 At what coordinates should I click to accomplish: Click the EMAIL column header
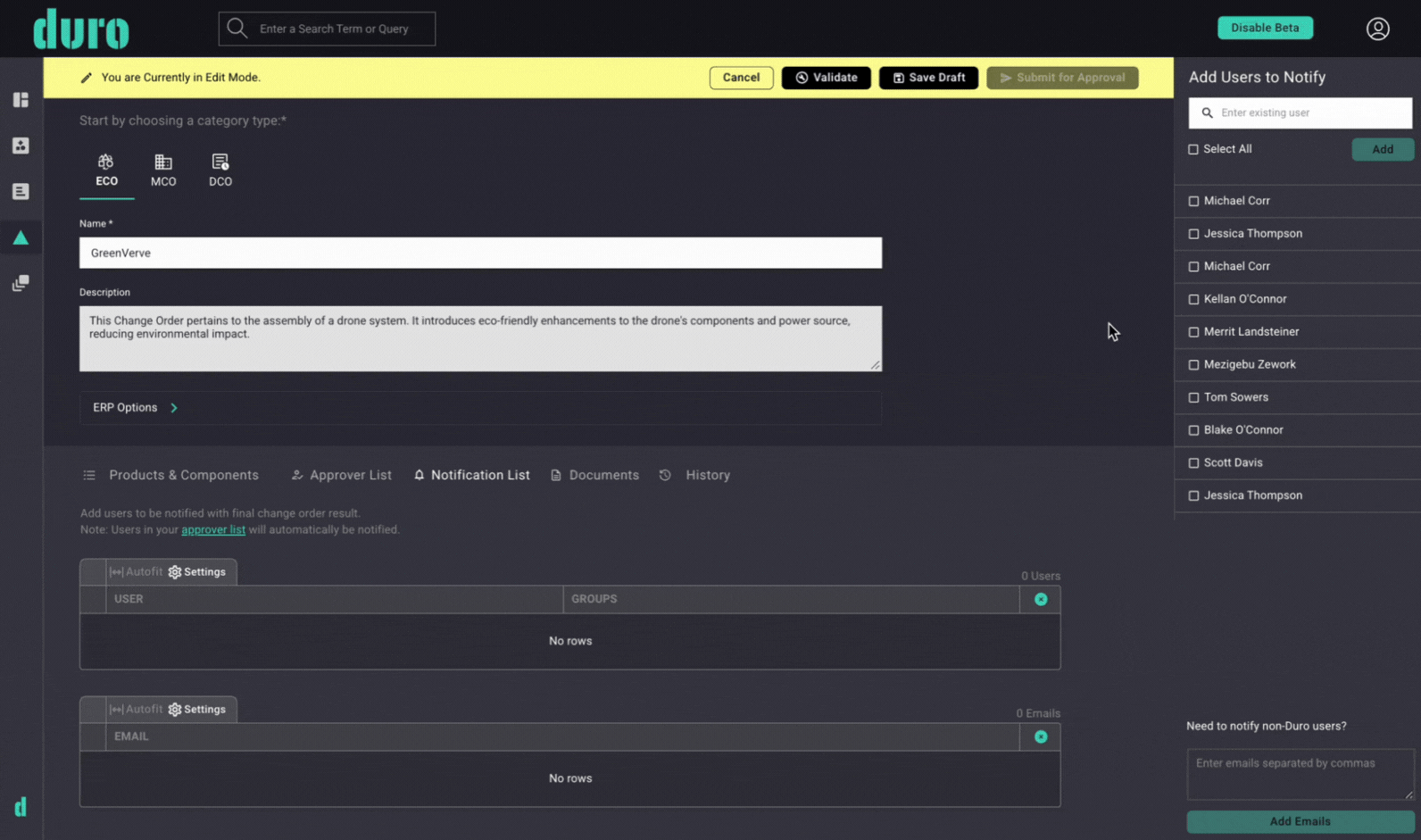coord(562,737)
